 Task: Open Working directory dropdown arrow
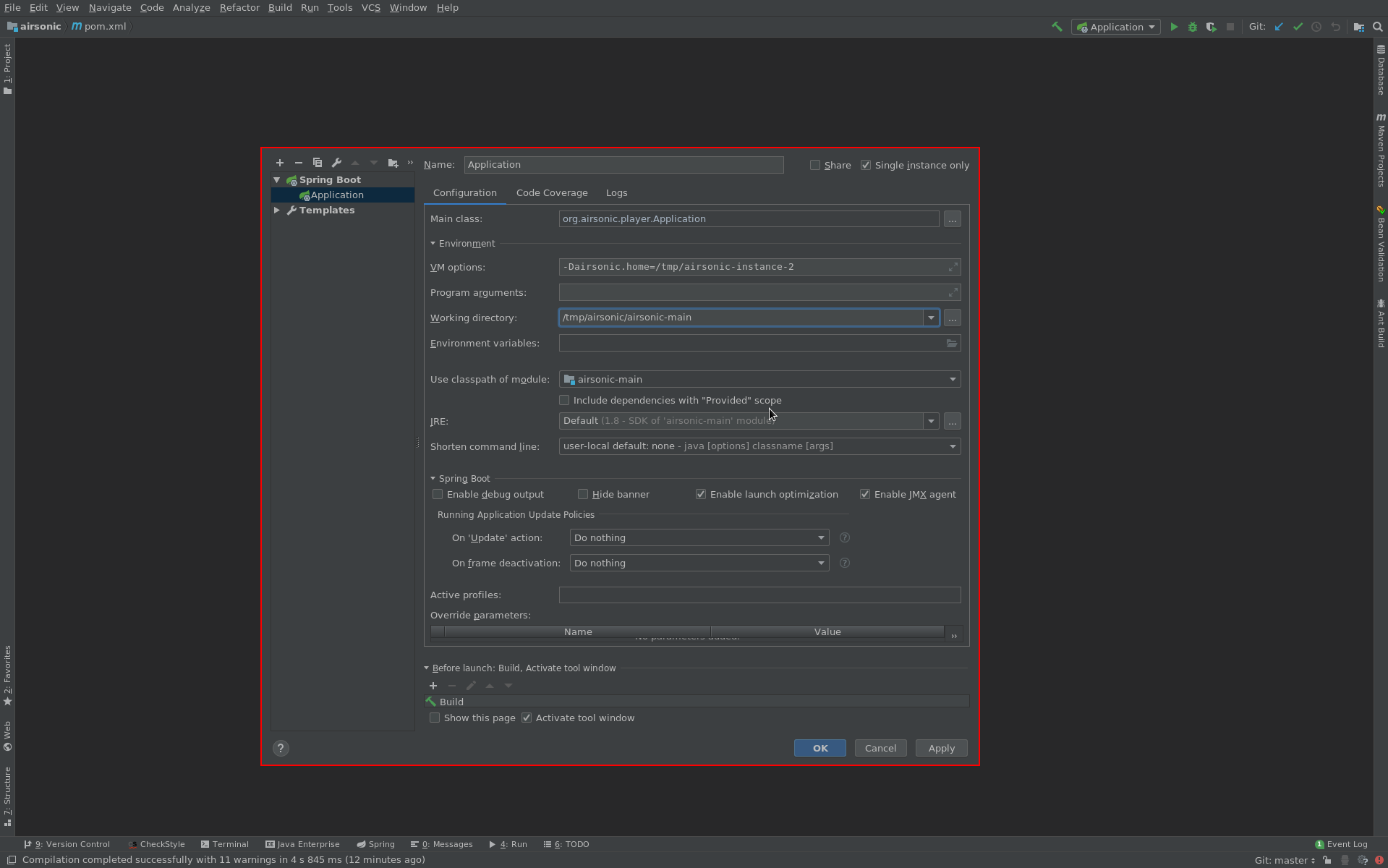[931, 318]
